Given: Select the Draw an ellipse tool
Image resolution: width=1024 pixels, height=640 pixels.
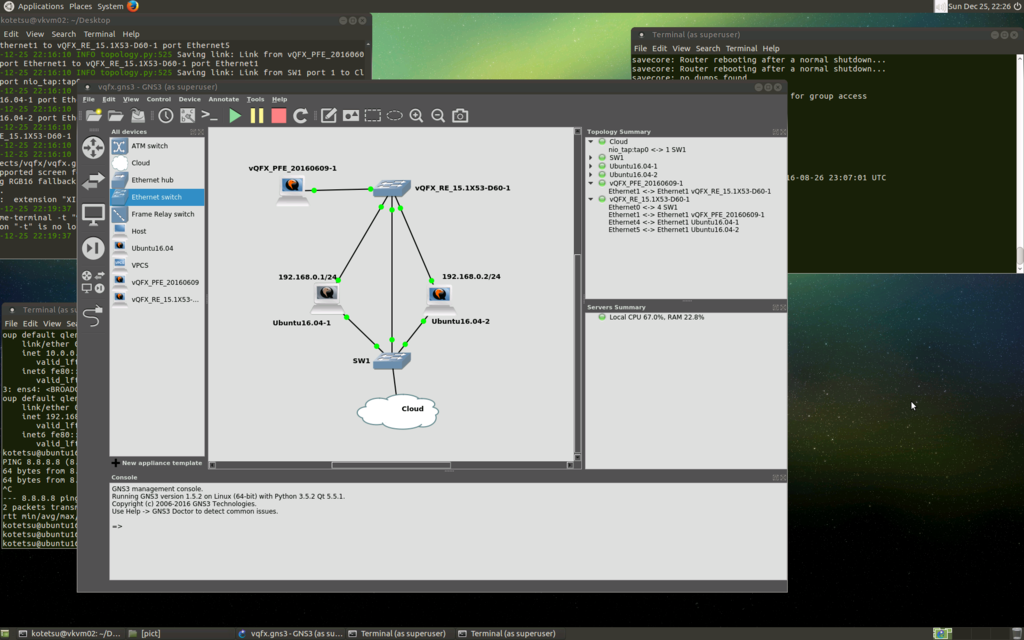Looking at the screenshot, I should click(394, 116).
